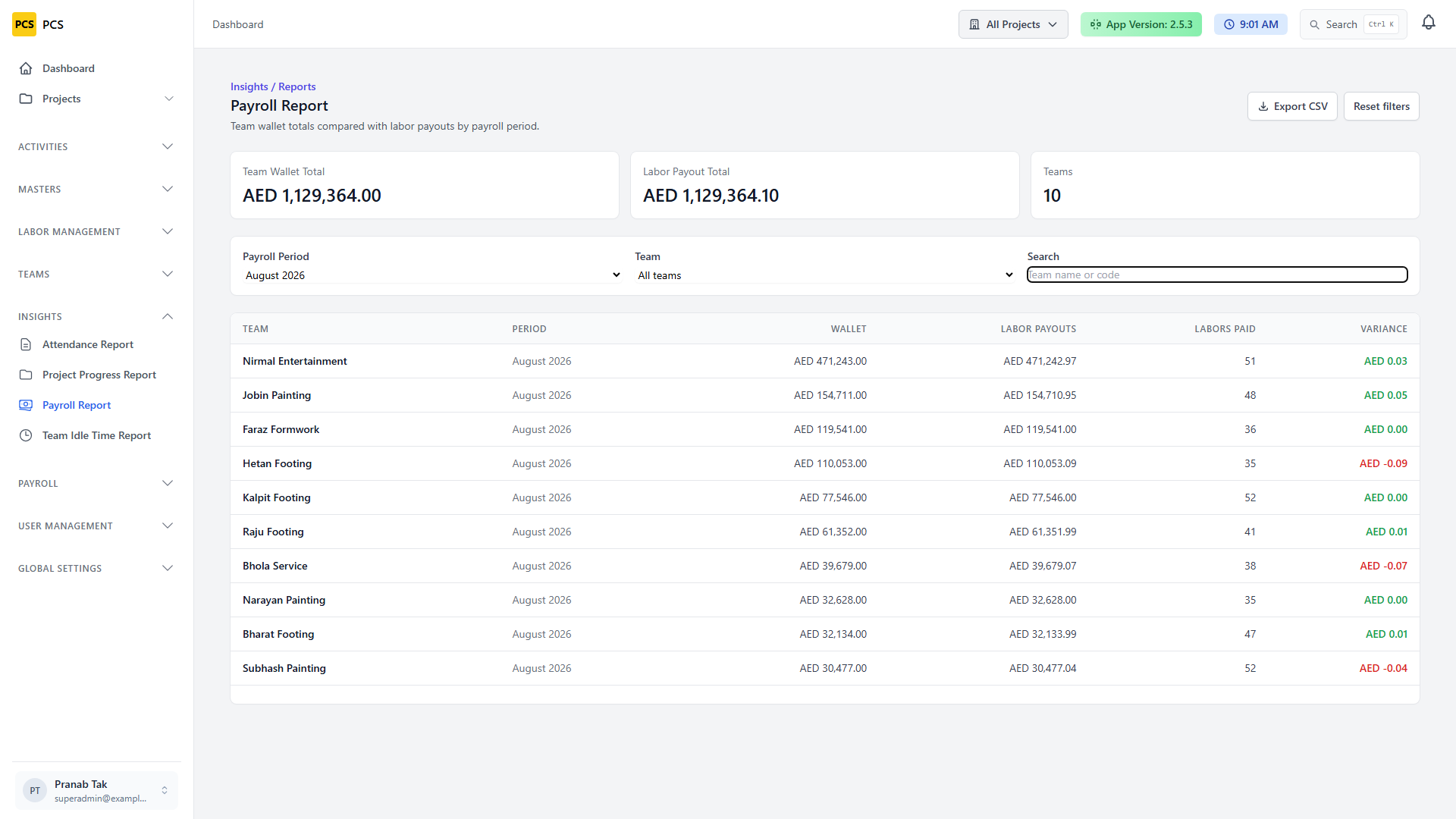Go to Dashboard in the sidebar
This screenshot has height=819, width=1456.
point(96,68)
